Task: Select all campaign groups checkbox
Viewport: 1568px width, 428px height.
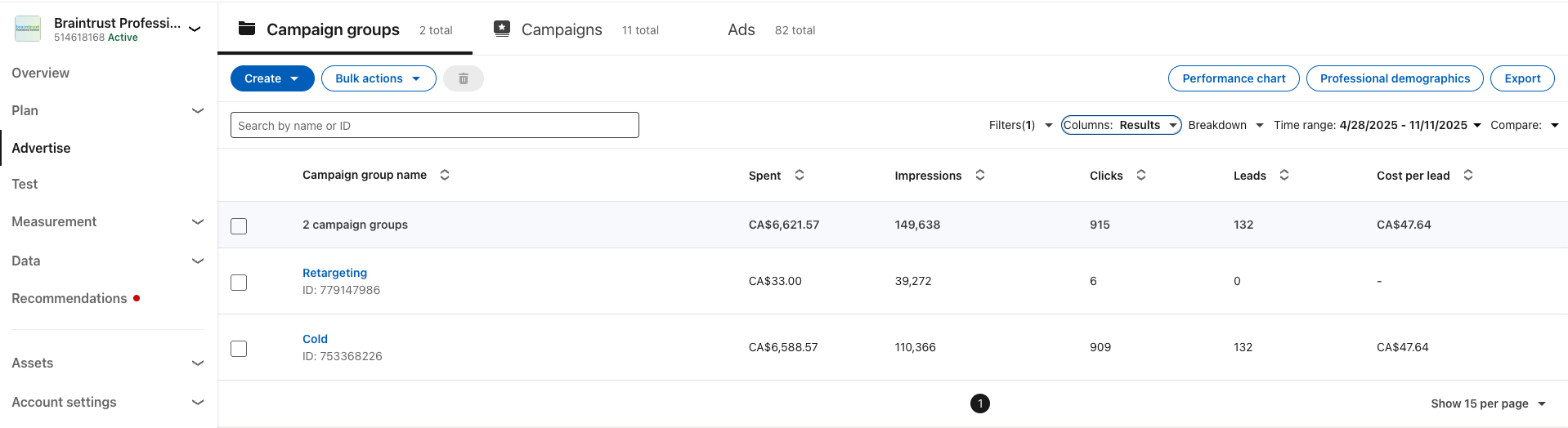Action: coord(239,226)
